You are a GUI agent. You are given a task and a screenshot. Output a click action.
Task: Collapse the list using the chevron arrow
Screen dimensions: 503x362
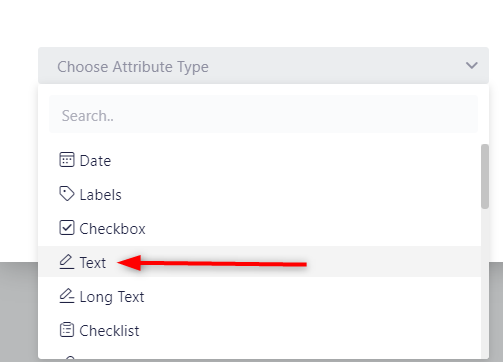472,65
